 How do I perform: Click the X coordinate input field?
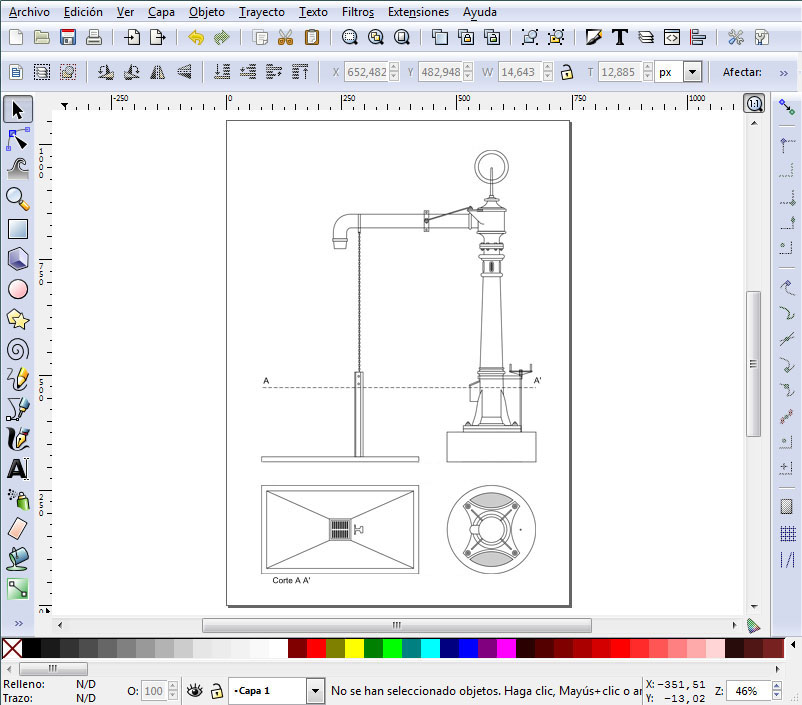click(x=364, y=72)
